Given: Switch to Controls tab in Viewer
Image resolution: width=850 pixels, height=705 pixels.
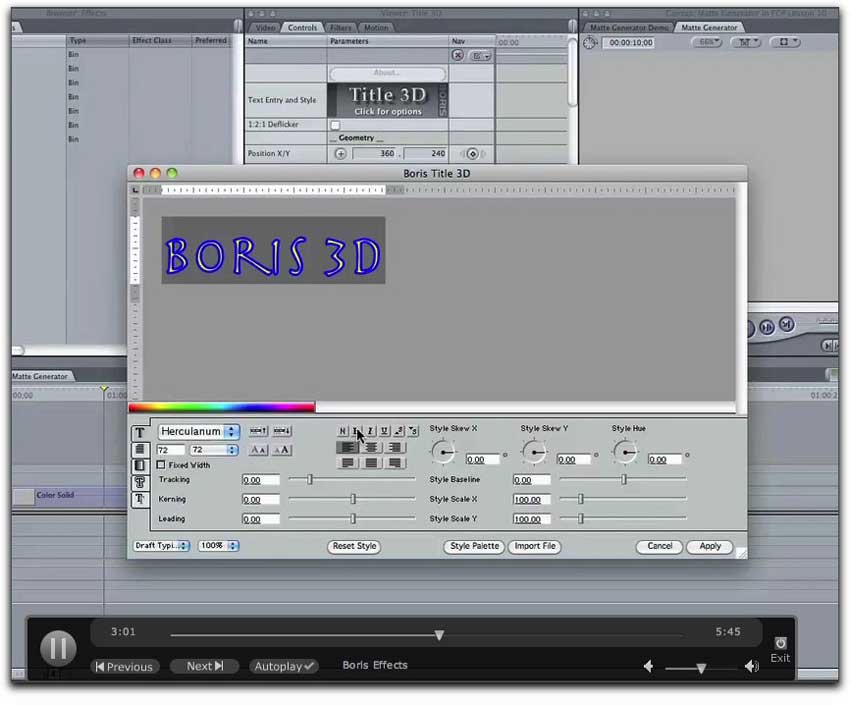Looking at the screenshot, I should coord(302,28).
